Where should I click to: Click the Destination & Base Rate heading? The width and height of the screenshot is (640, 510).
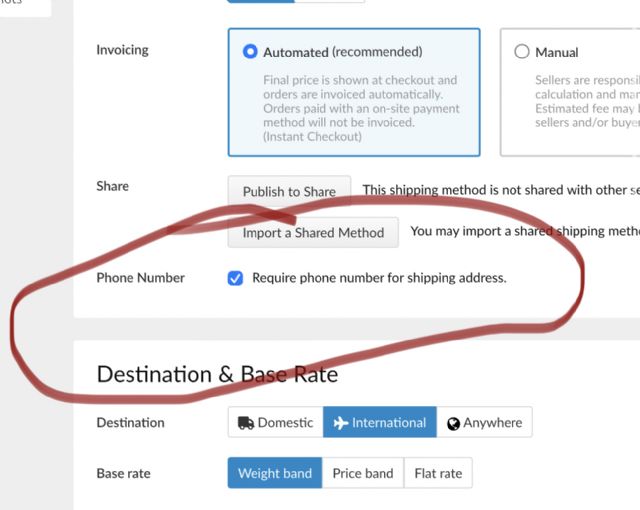point(217,375)
